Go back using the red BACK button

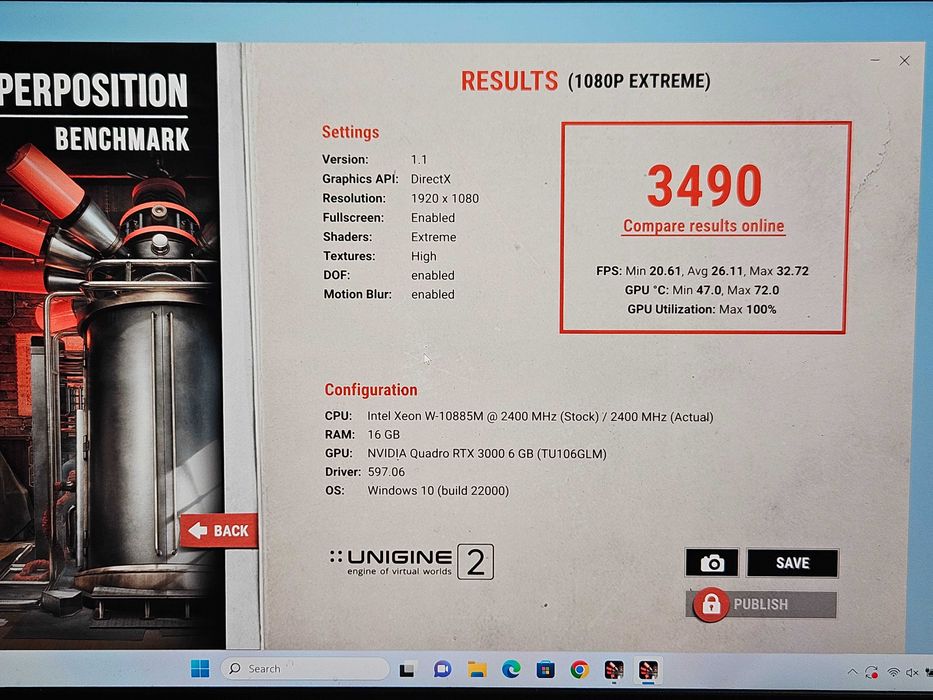click(219, 530)
